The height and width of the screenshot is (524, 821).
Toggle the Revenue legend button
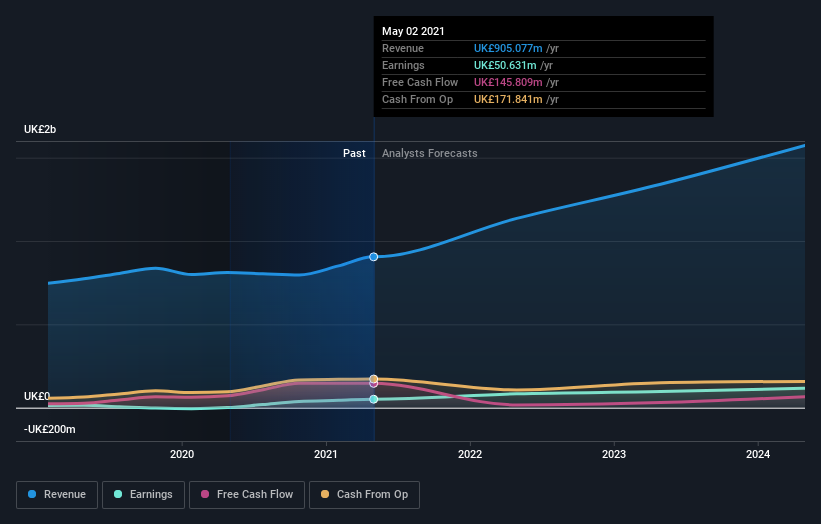57,495
